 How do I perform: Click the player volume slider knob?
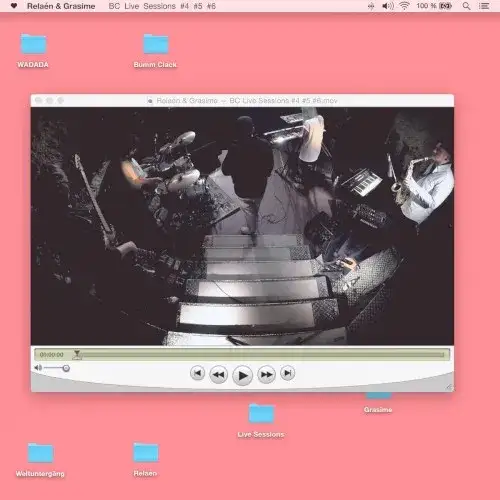click(66, 368)
